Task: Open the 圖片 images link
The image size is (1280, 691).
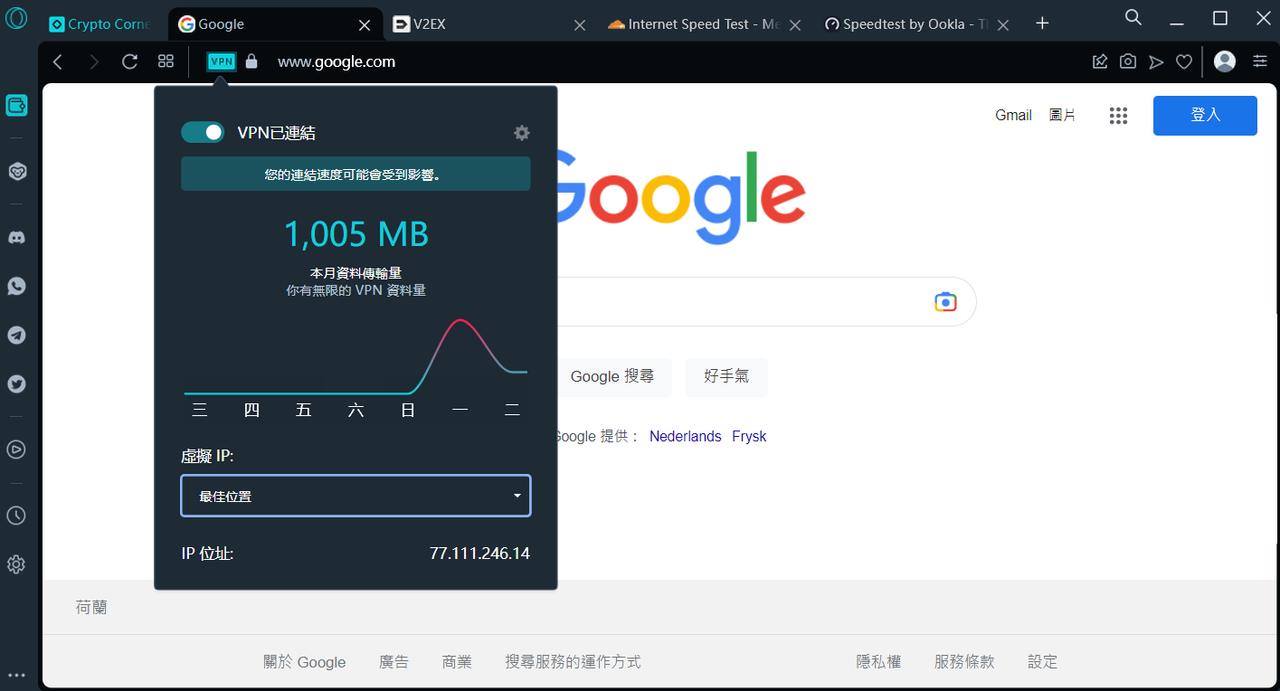Action: [1062, 116]
